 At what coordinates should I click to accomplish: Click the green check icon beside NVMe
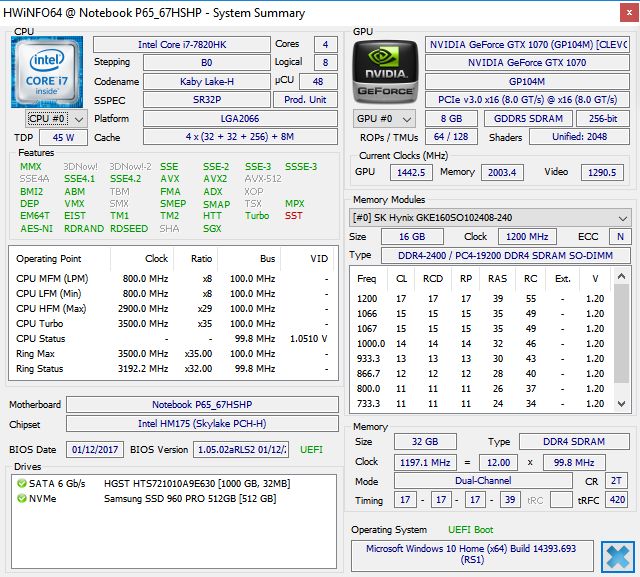point(22,498)
